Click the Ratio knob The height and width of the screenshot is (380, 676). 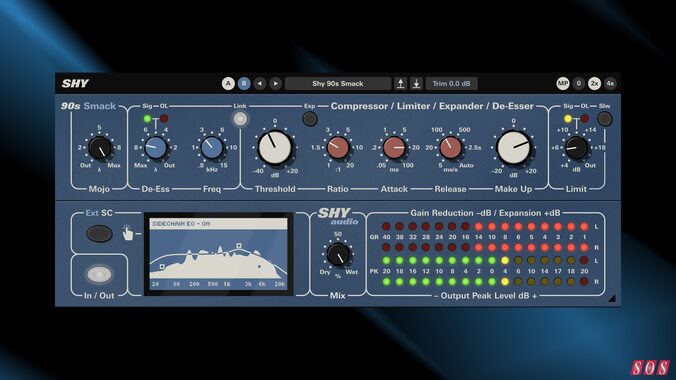[338, 148]
